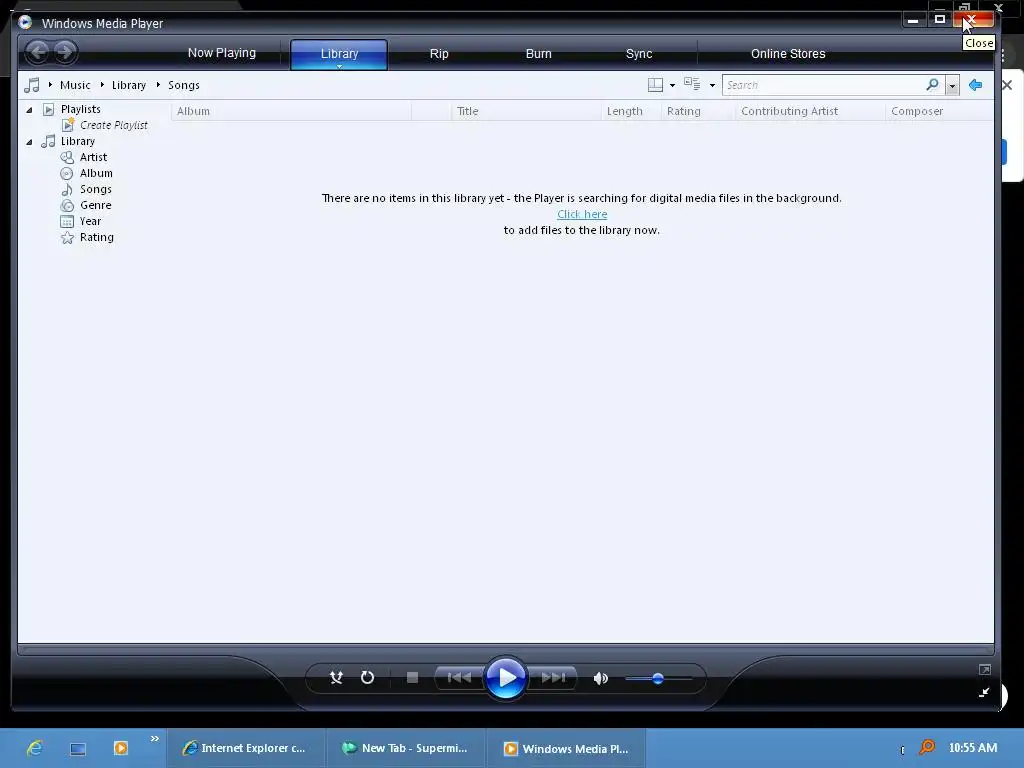Expand the arrow before Music breadcrumb

coord(50,85)
